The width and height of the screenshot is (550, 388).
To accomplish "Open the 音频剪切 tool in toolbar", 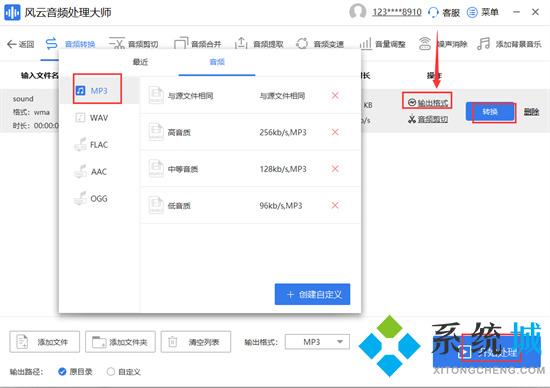I will tap(134, 44).
